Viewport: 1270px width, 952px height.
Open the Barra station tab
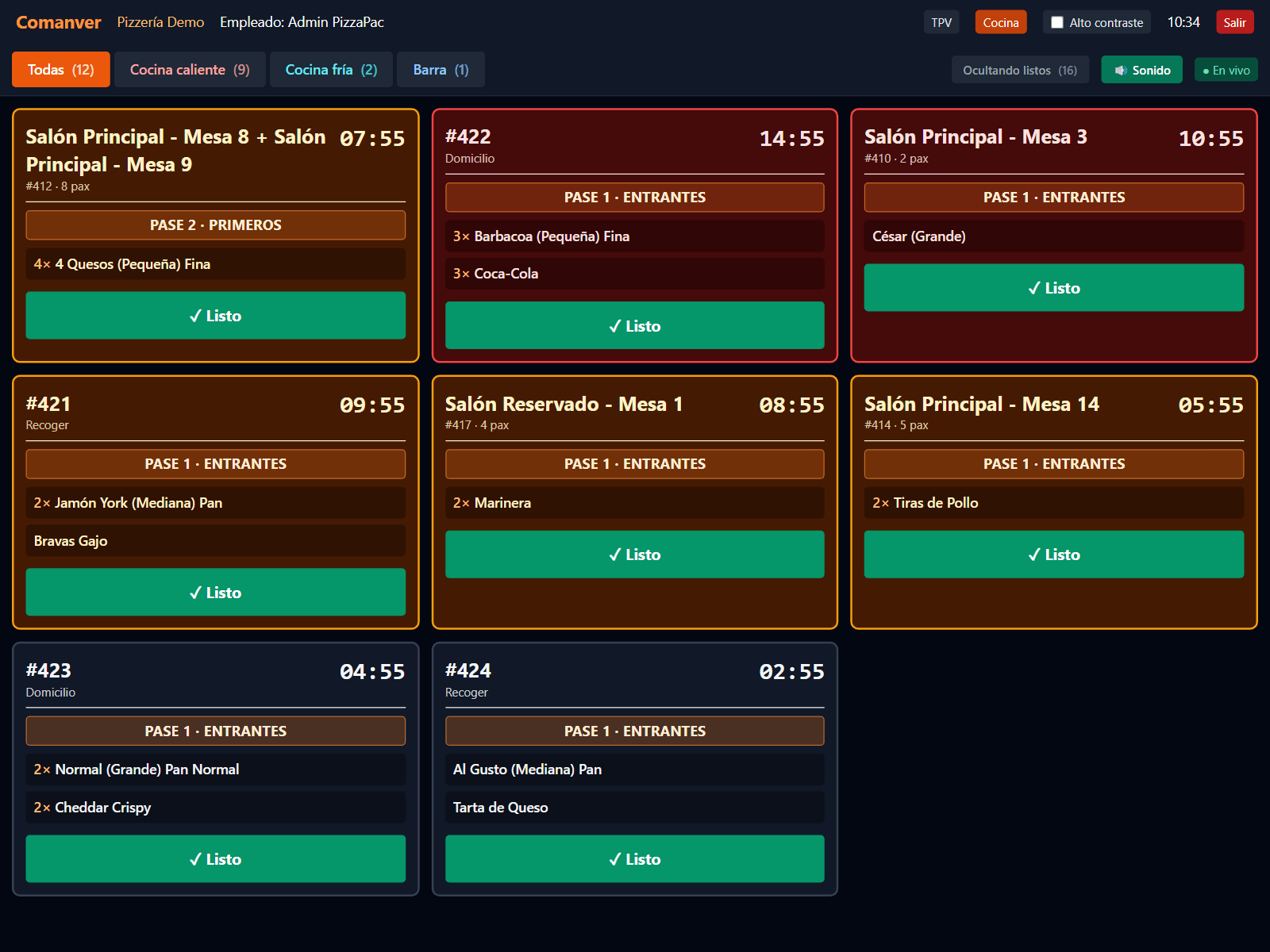tap(441, 70)
